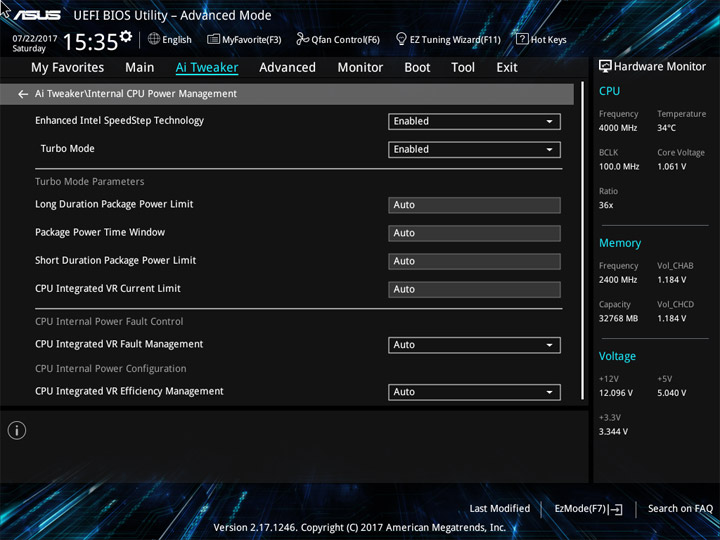Click the globe language icon
720x540 pixels.
154,39
